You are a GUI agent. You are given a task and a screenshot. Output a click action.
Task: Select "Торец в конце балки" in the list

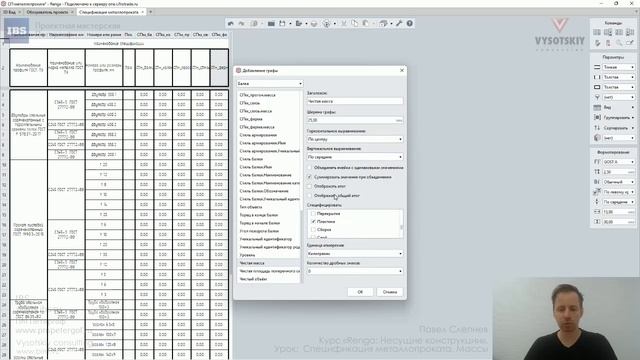point(269,215)
